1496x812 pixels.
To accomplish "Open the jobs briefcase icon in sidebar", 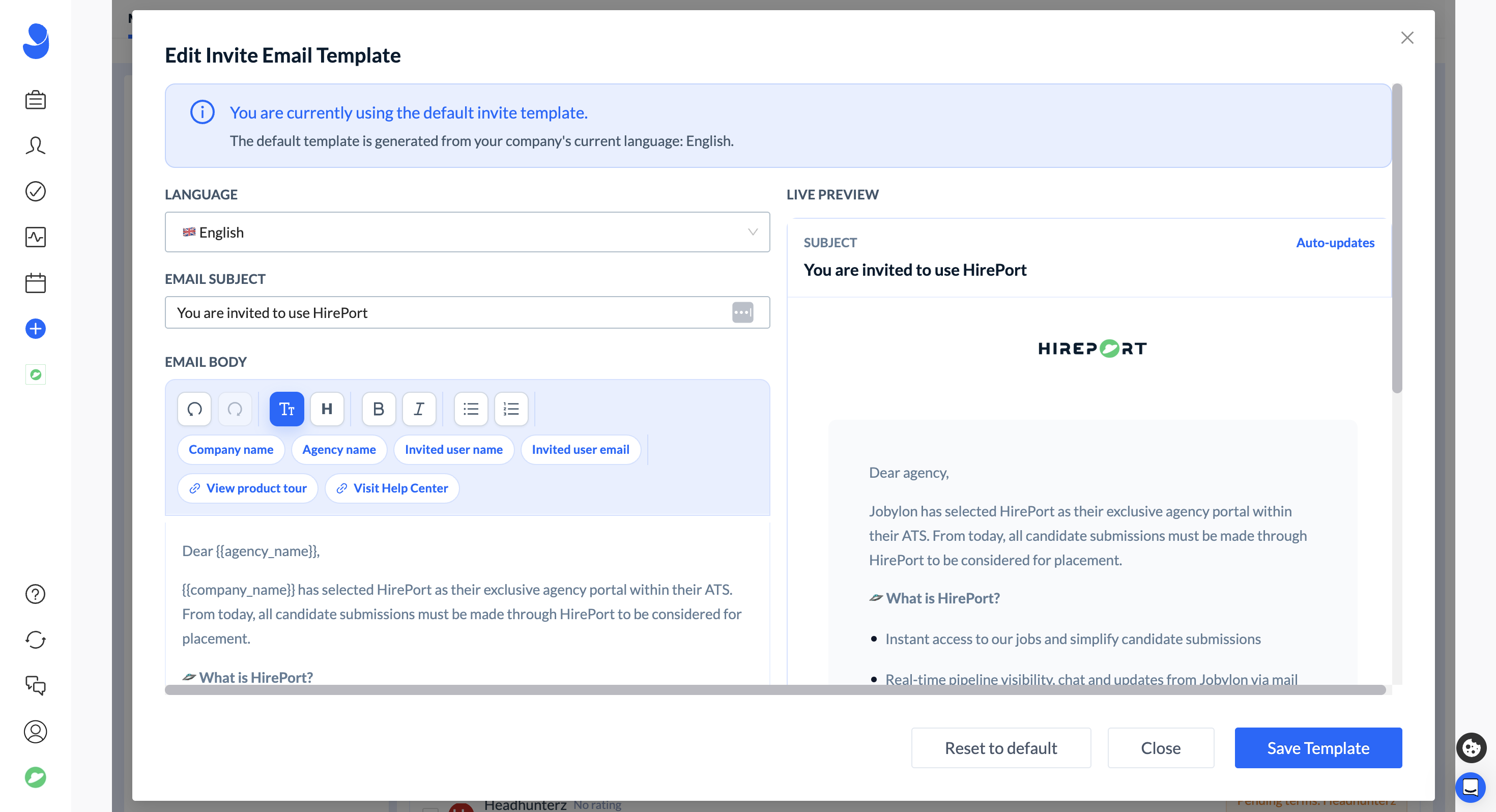I will pyautogui.click(x=36, y=100).
